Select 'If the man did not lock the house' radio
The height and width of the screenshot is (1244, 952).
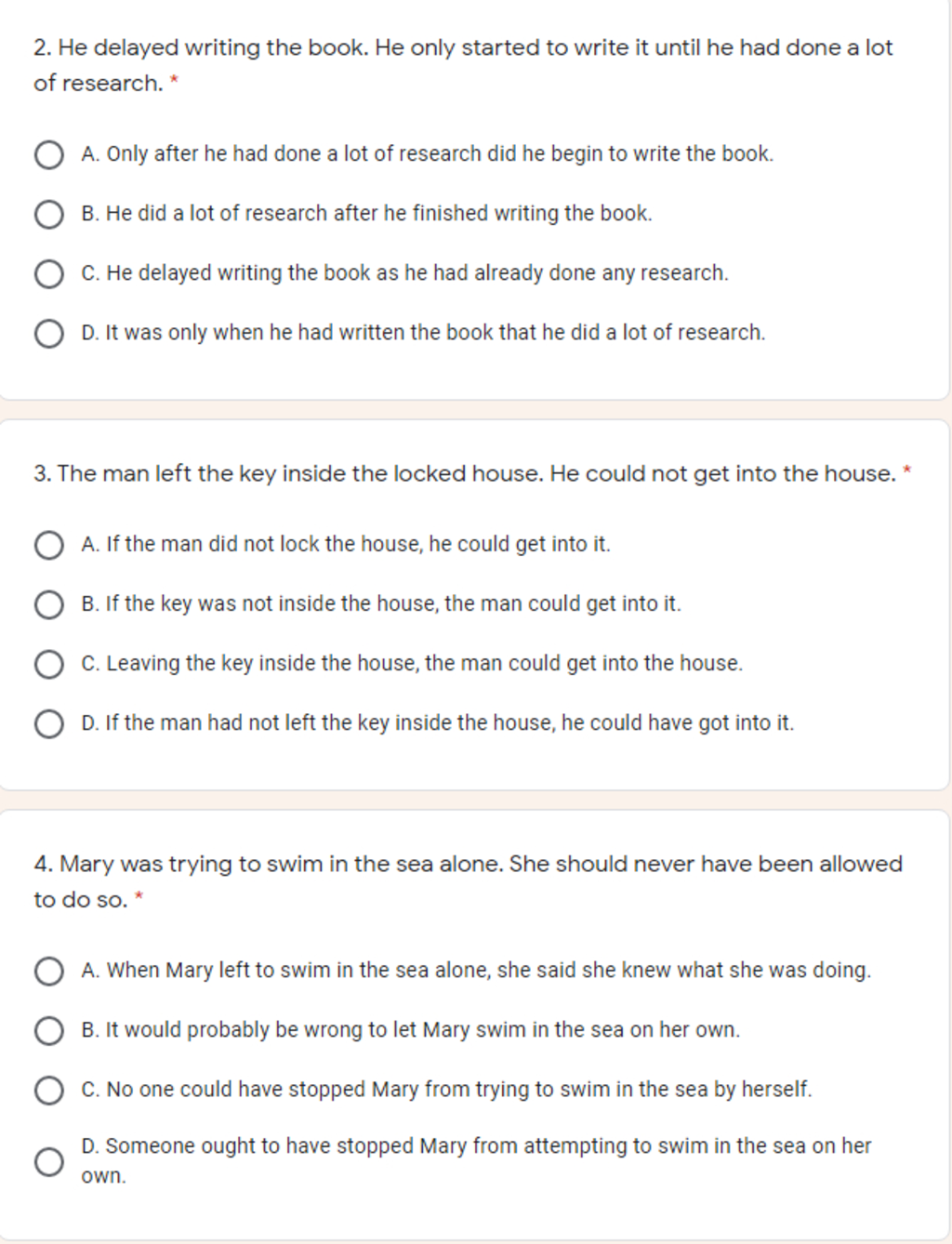[49, 545]
